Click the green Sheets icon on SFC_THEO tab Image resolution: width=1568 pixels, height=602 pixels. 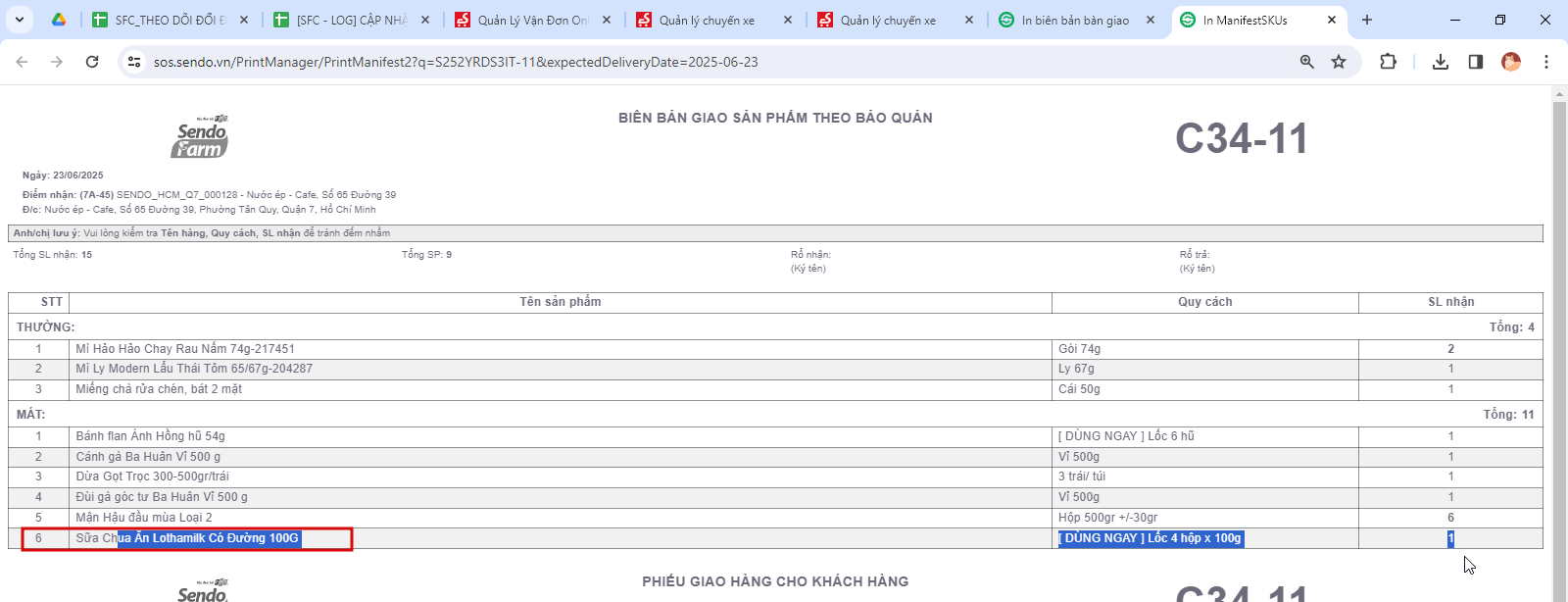click(x=99, y=20)
